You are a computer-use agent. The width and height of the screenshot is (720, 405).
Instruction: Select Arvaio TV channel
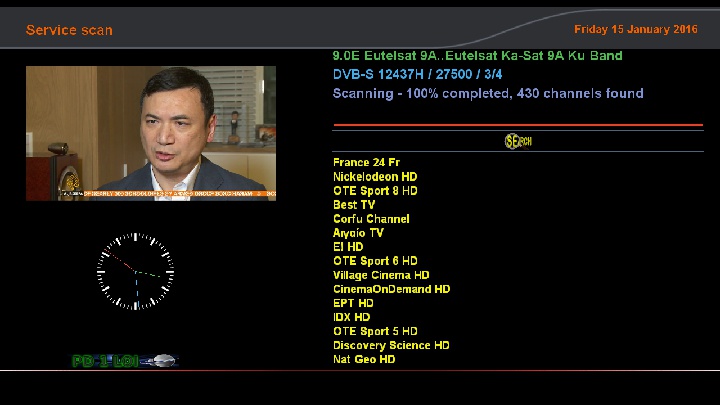[x=358, y=233]
